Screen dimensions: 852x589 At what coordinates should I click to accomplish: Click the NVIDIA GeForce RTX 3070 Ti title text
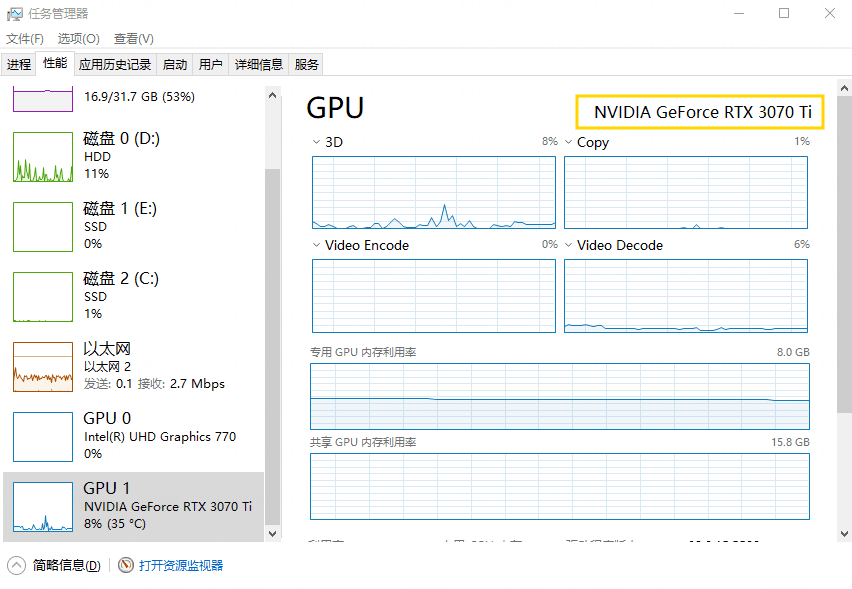tap(703, 112)
